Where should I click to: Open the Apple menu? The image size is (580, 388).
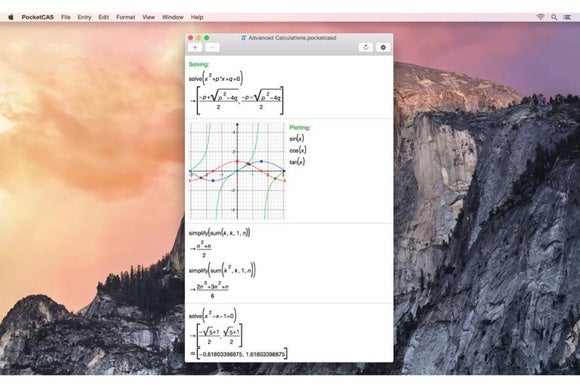tap(11, 17)
